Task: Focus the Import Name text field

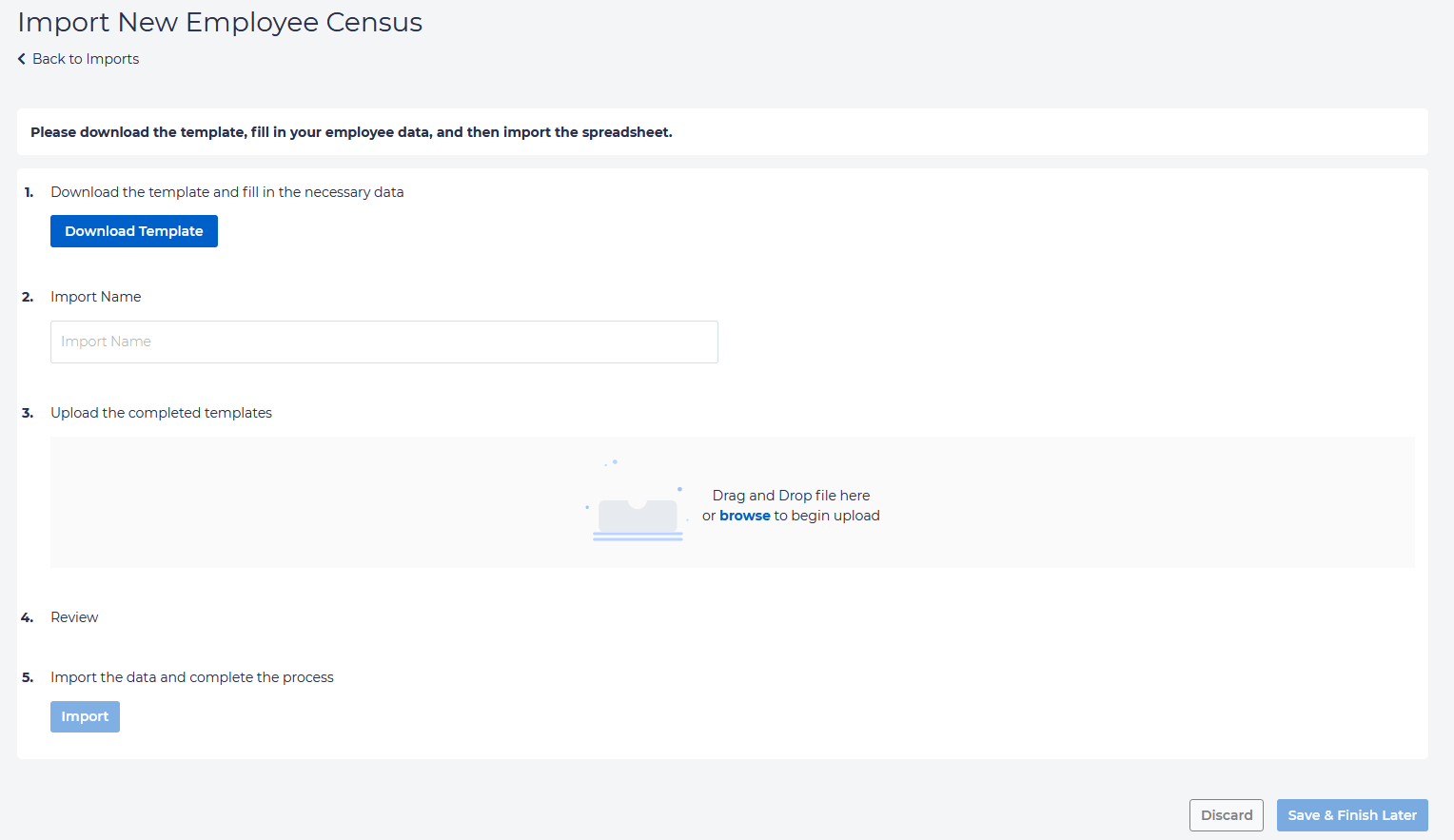Action: tap(383, 342)
